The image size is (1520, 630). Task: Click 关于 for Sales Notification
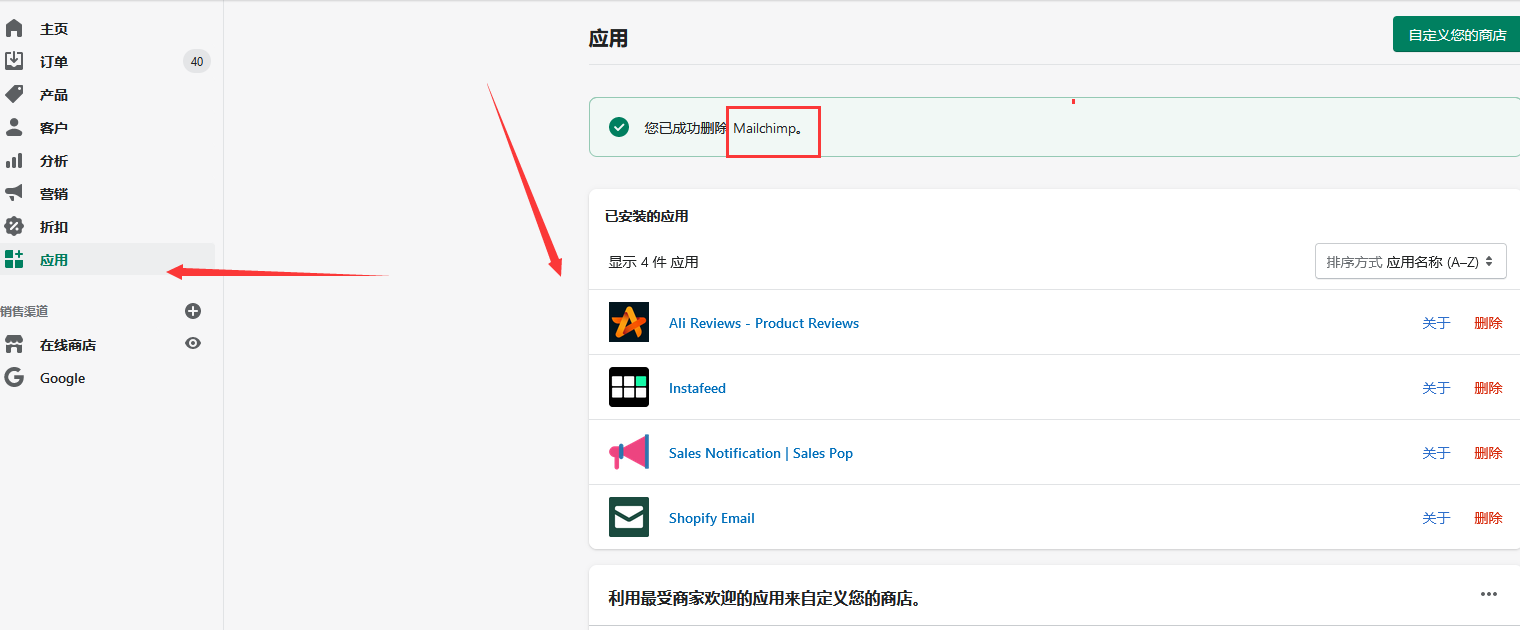pos(1436,453)
